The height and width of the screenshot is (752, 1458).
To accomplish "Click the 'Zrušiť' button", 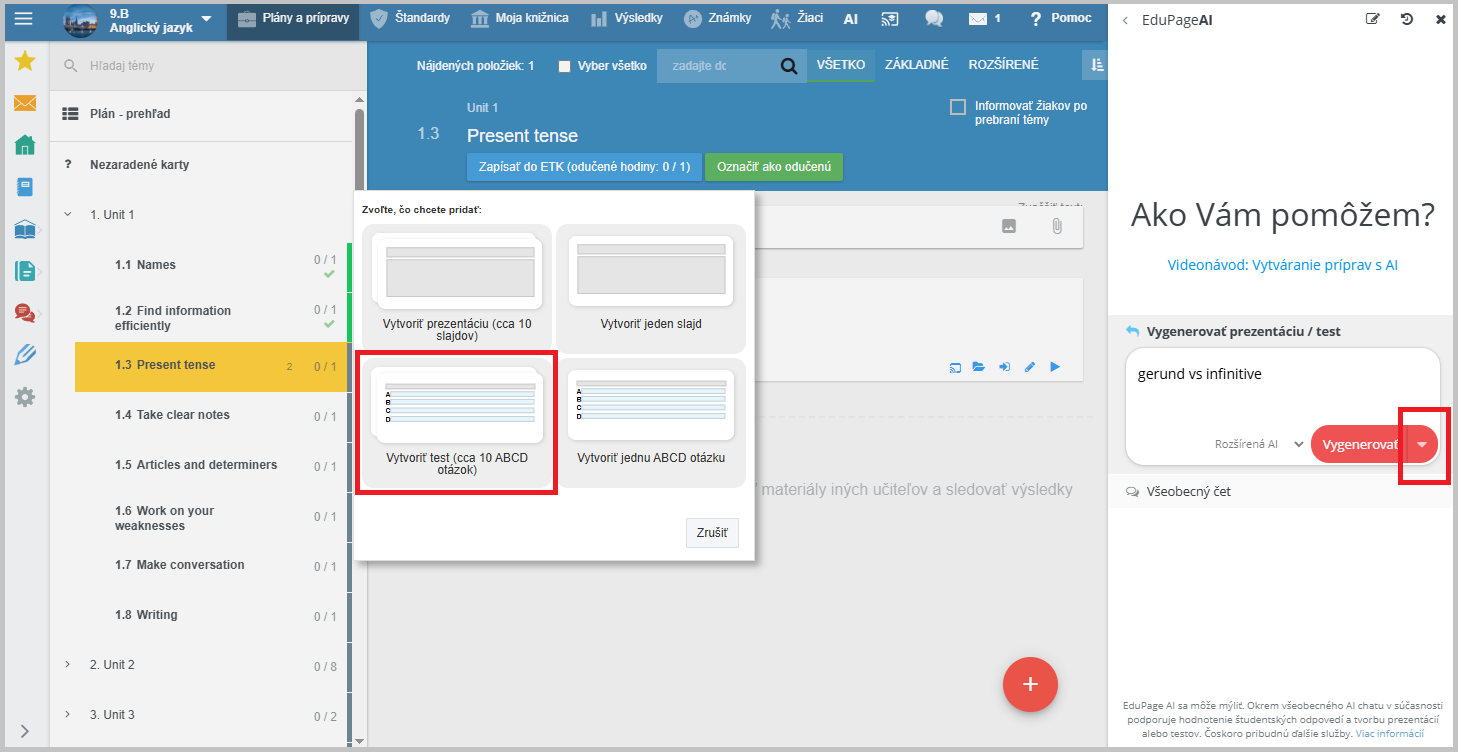I will 712,533.
